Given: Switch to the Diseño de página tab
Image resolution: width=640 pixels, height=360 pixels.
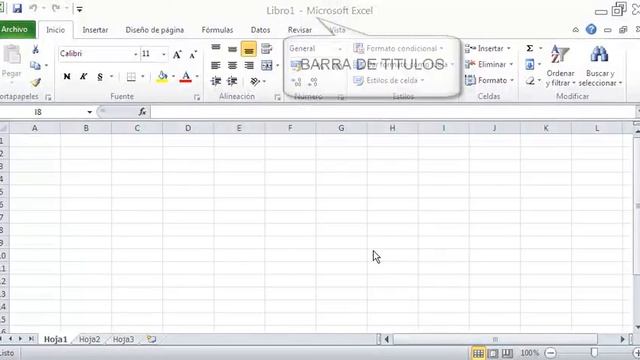Looking at the screenshot, I should coord(155,30).
